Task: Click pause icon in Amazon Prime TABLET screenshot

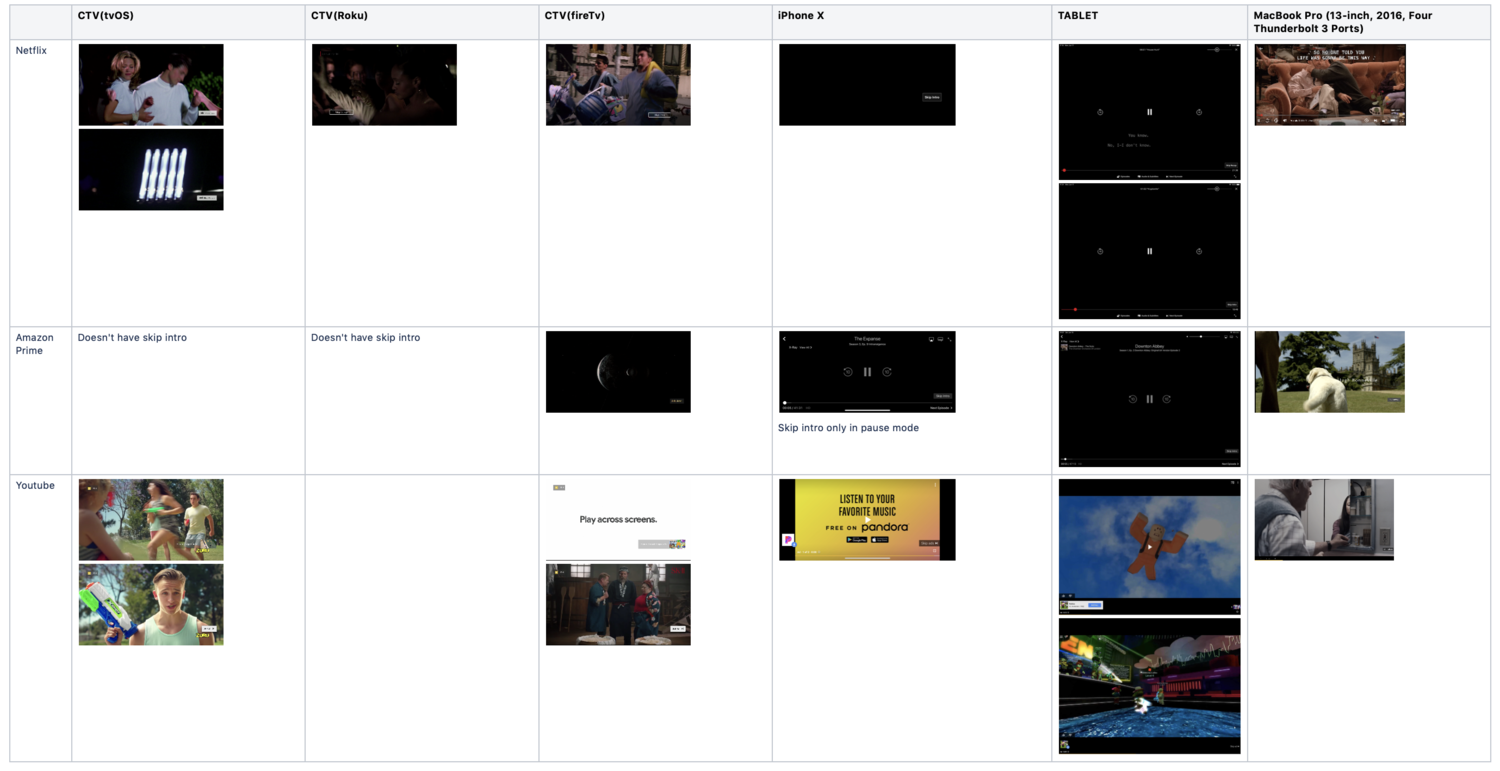Action: pos(1149,399)
